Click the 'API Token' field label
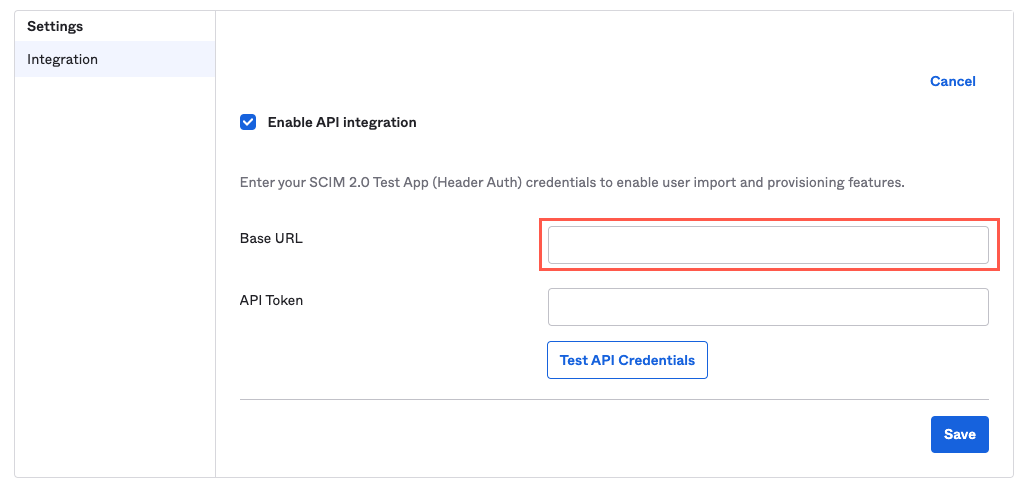1031x485 pixels. 271,300
